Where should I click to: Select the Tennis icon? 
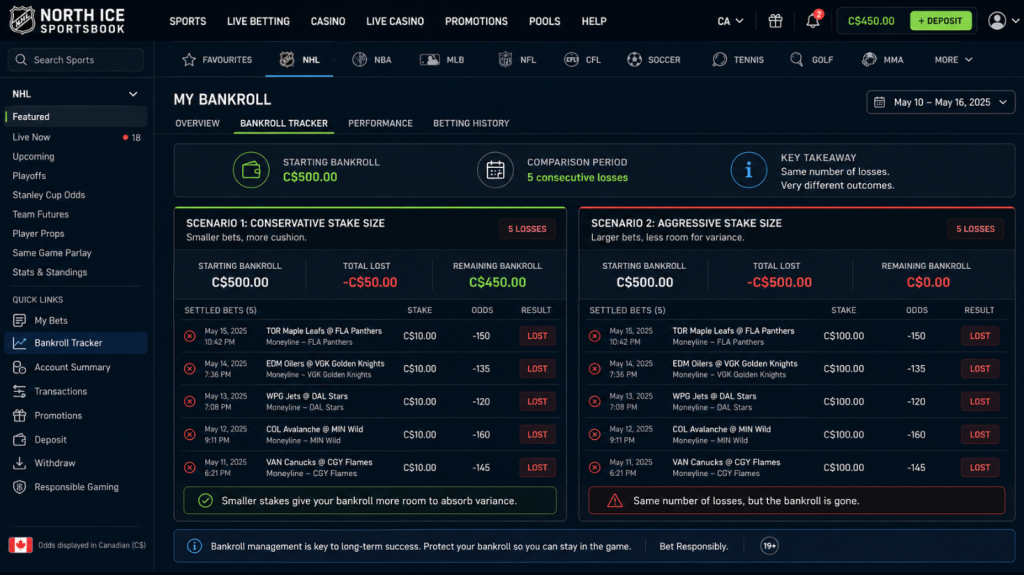(x=719, y=59)
